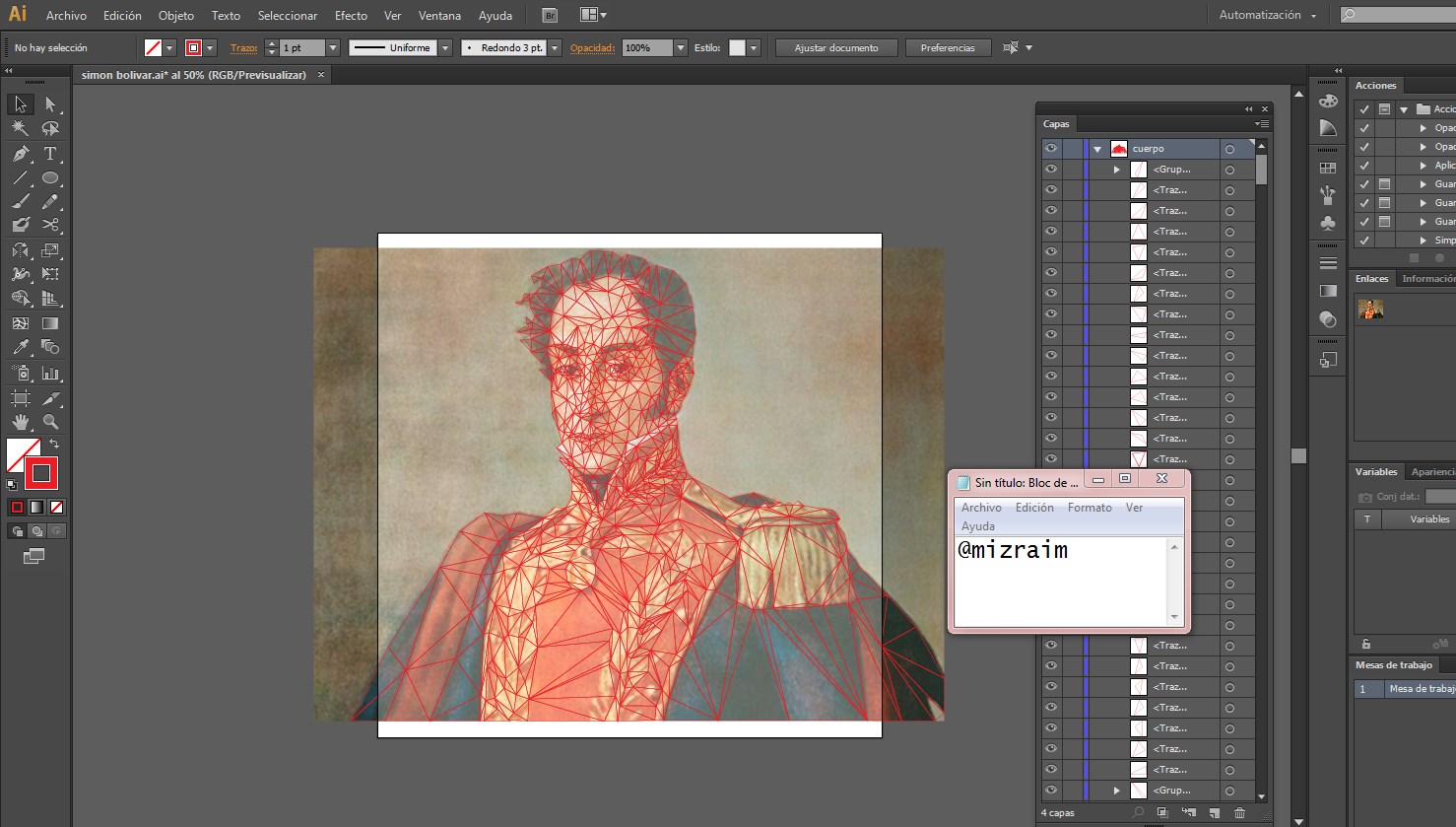The width and height of the screenshot is (1456, 827).
Task: Toggle visibility of bottom <Grup...> sublayer
Action: point(1051,791)
